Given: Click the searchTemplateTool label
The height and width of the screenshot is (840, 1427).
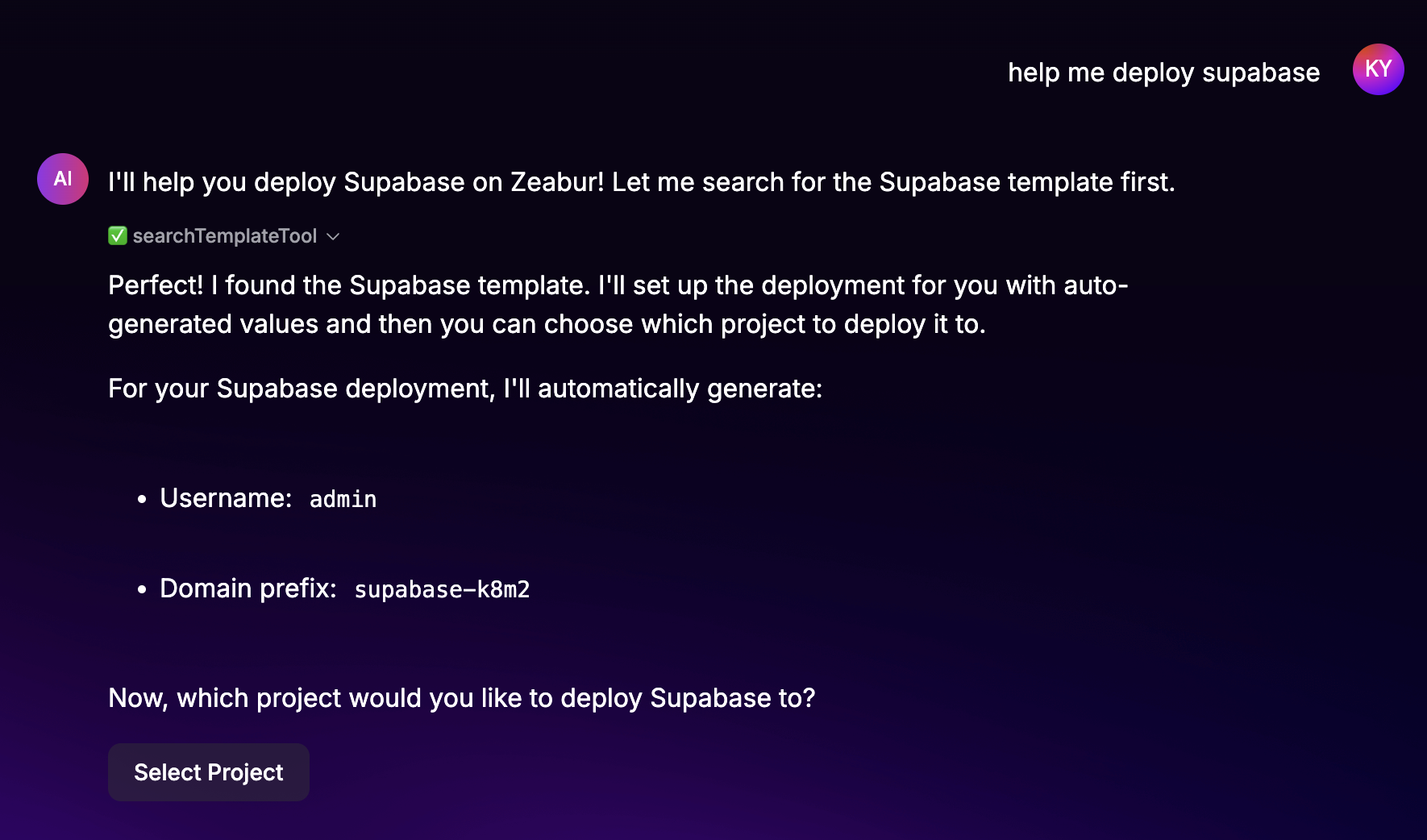Looking at the screenshot, I should click(x=226, y=235).
